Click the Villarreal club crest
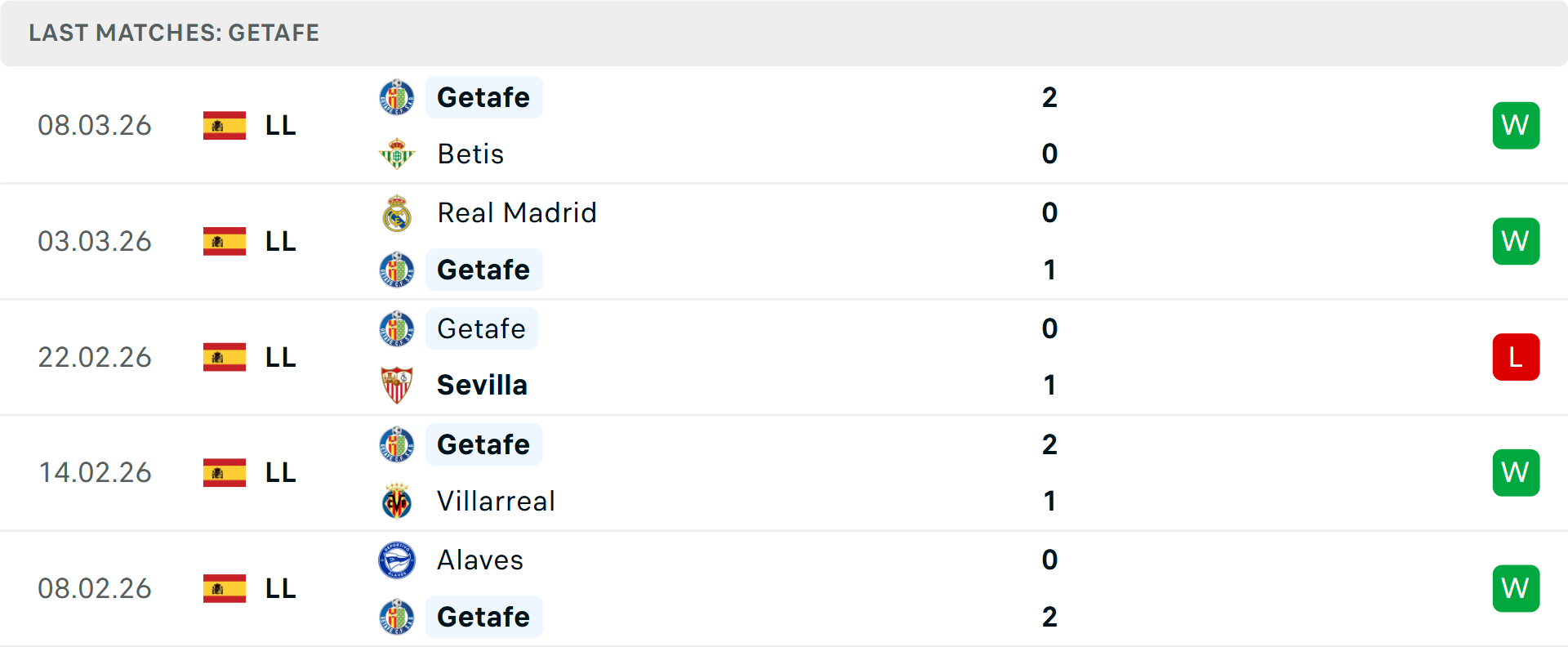This screenshot has width=1568, height=647. coord(397,501)
